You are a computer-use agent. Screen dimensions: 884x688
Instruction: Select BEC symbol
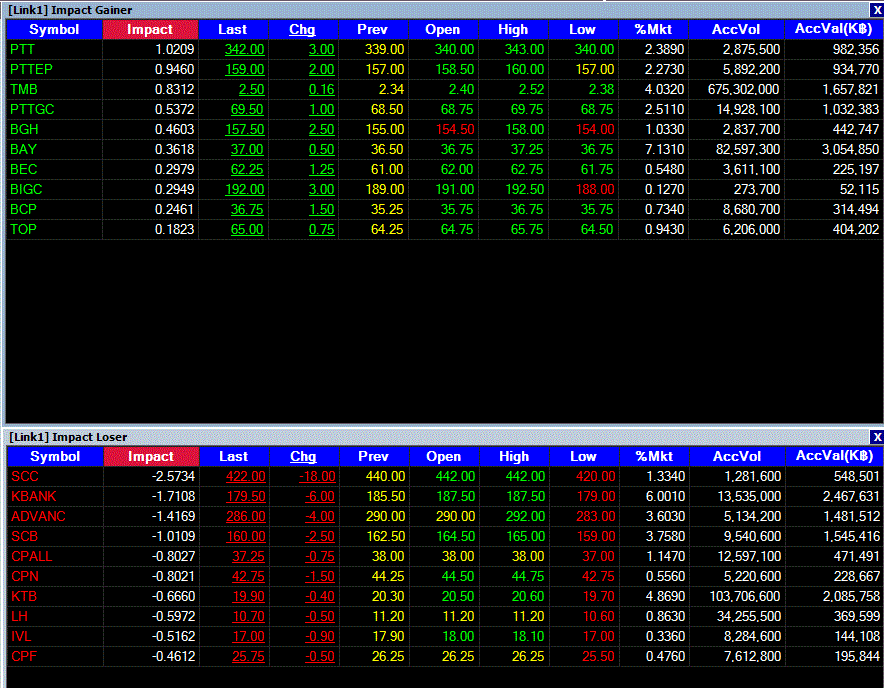(24, 170)
